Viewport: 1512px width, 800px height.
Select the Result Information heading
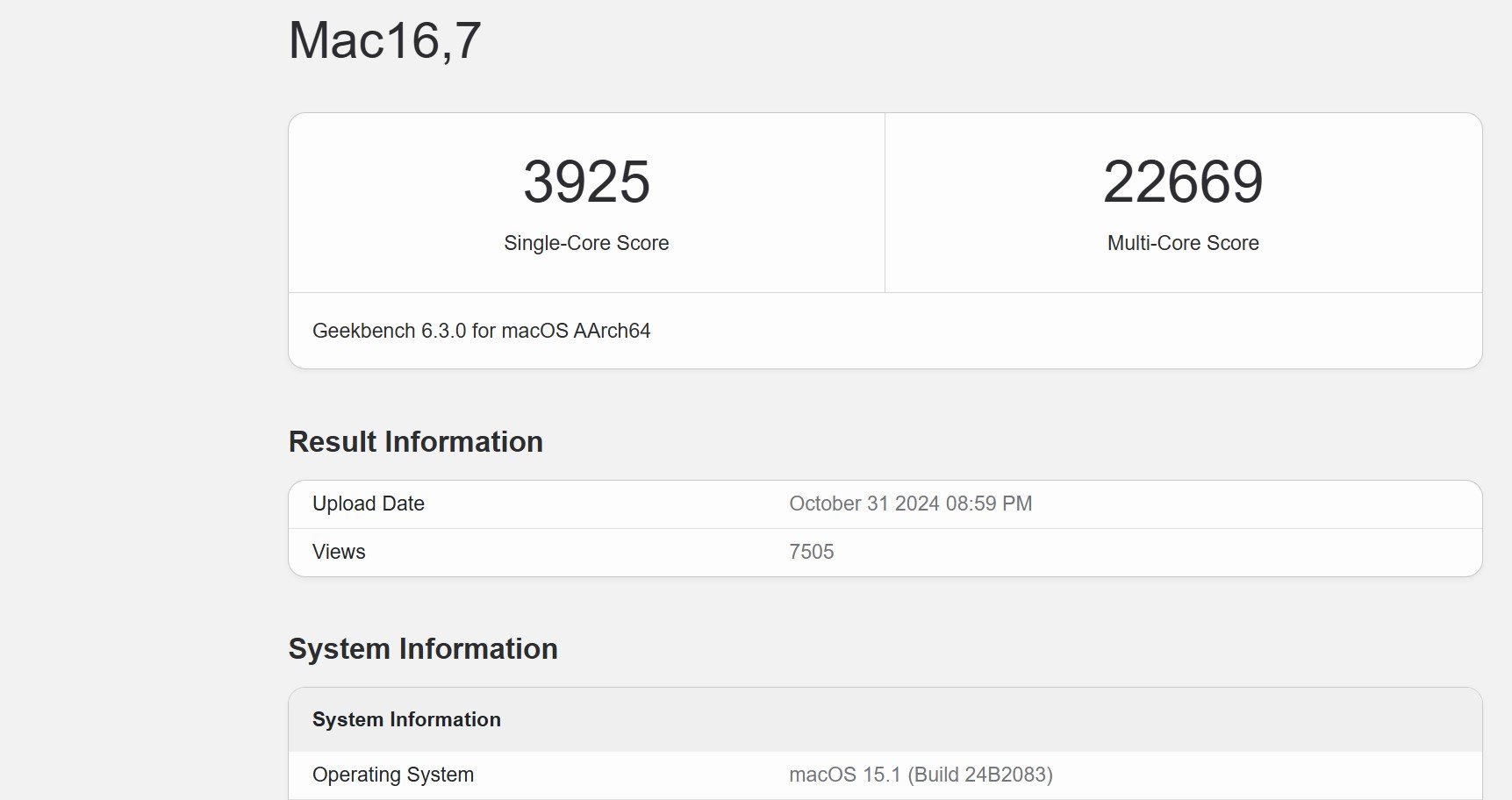(x=415, y=441)
